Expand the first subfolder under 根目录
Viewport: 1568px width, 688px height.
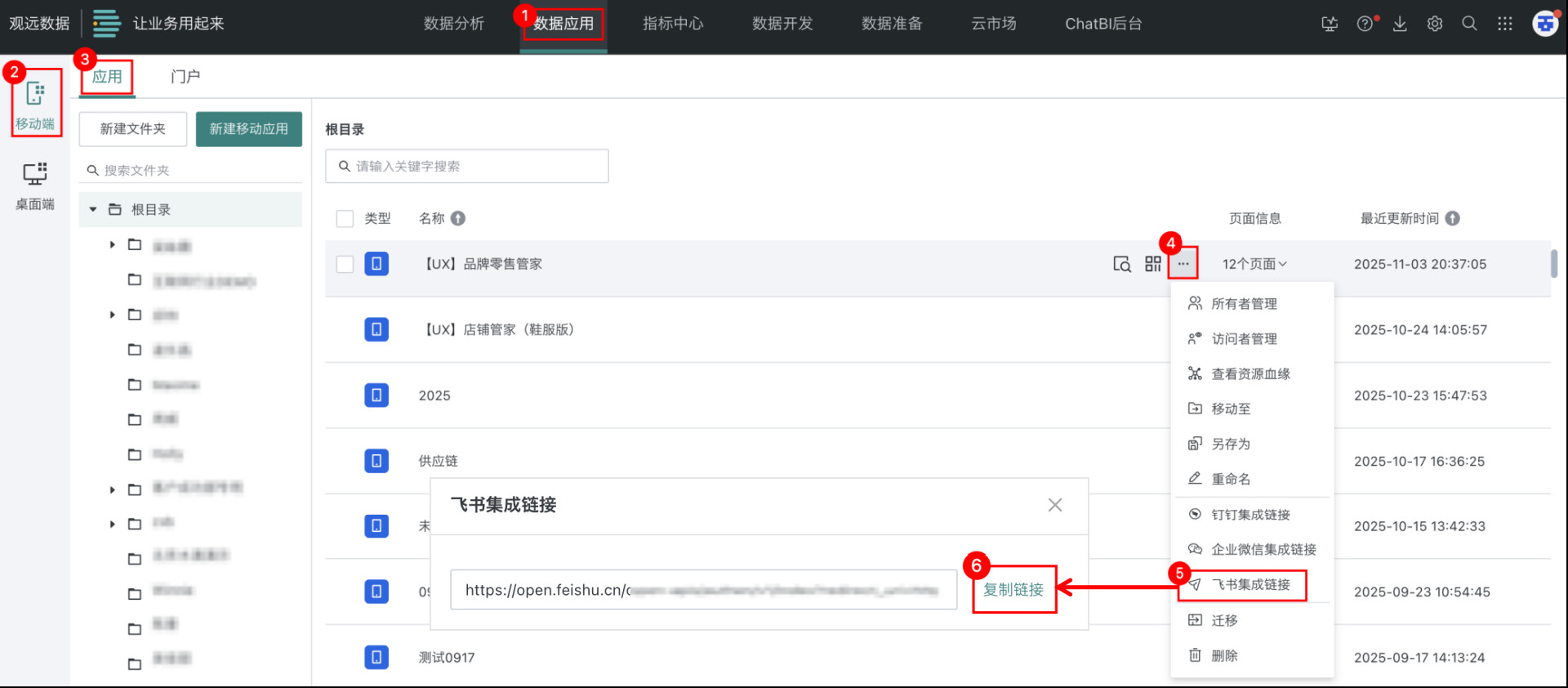pos(113,245)
